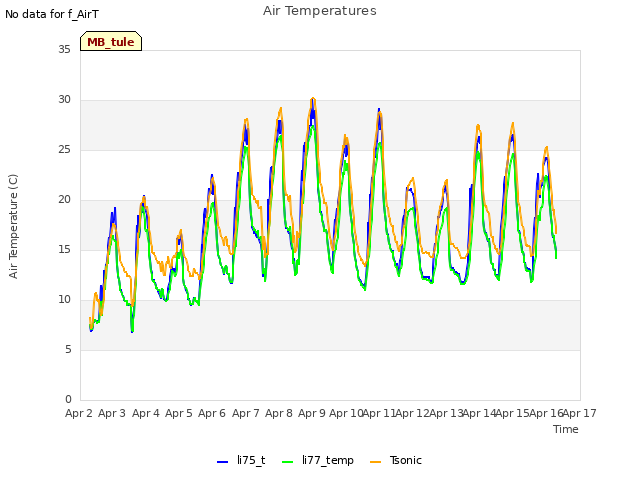This screenshot has height=480, width=640.
Task: Click the Apr 5 x-axis tick label
Action: pos(179,413)
